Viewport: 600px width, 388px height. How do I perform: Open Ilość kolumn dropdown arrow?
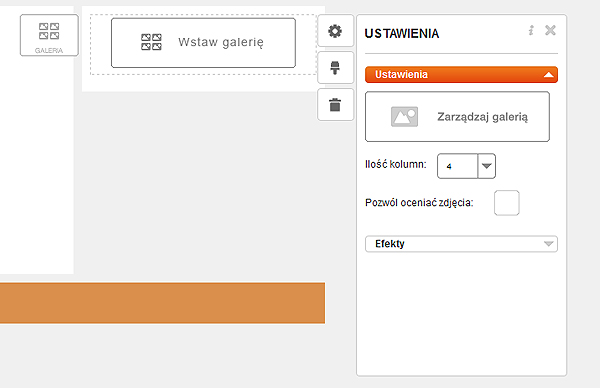click(487, 166)
